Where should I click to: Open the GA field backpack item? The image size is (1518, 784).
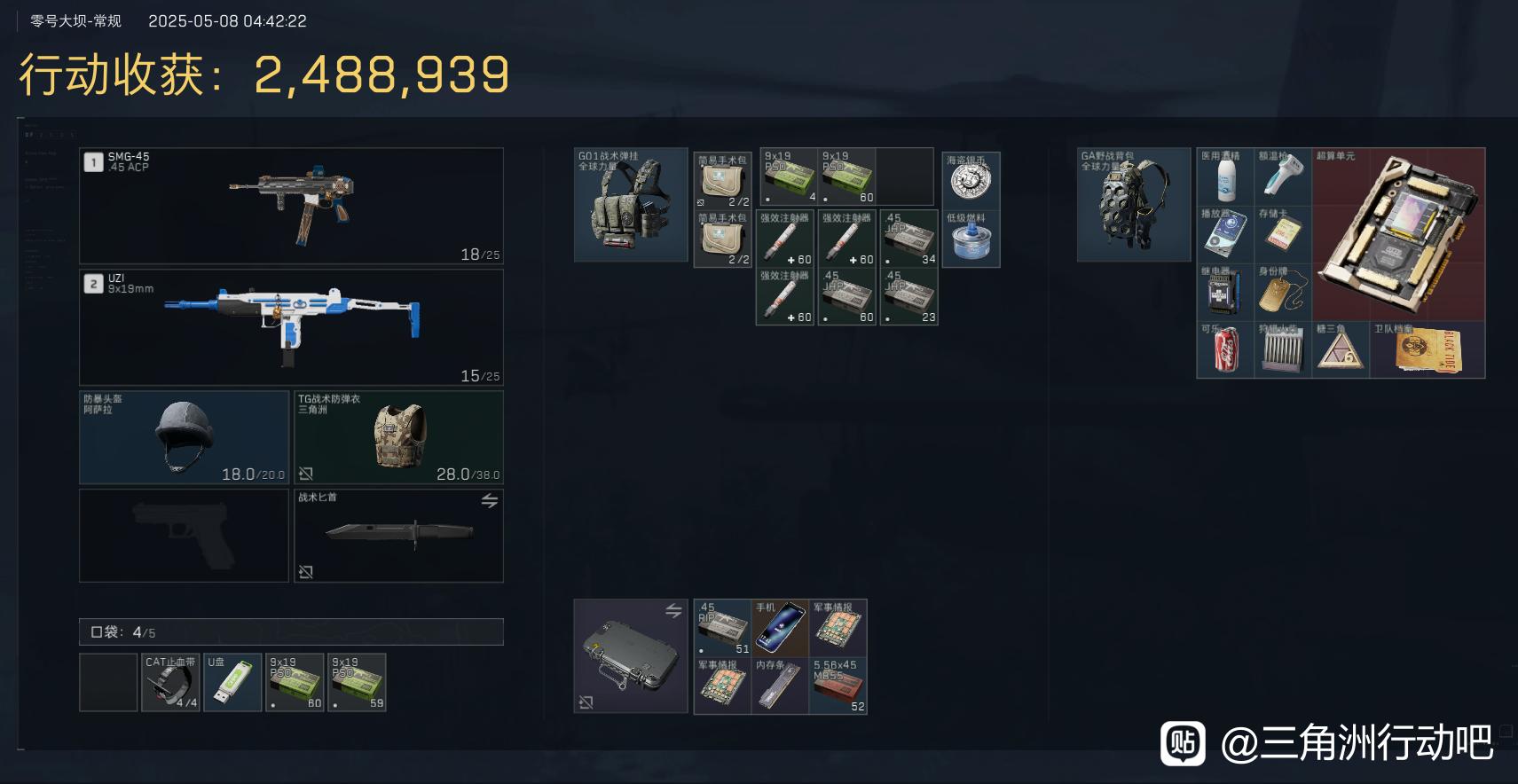pos(1134,205)
